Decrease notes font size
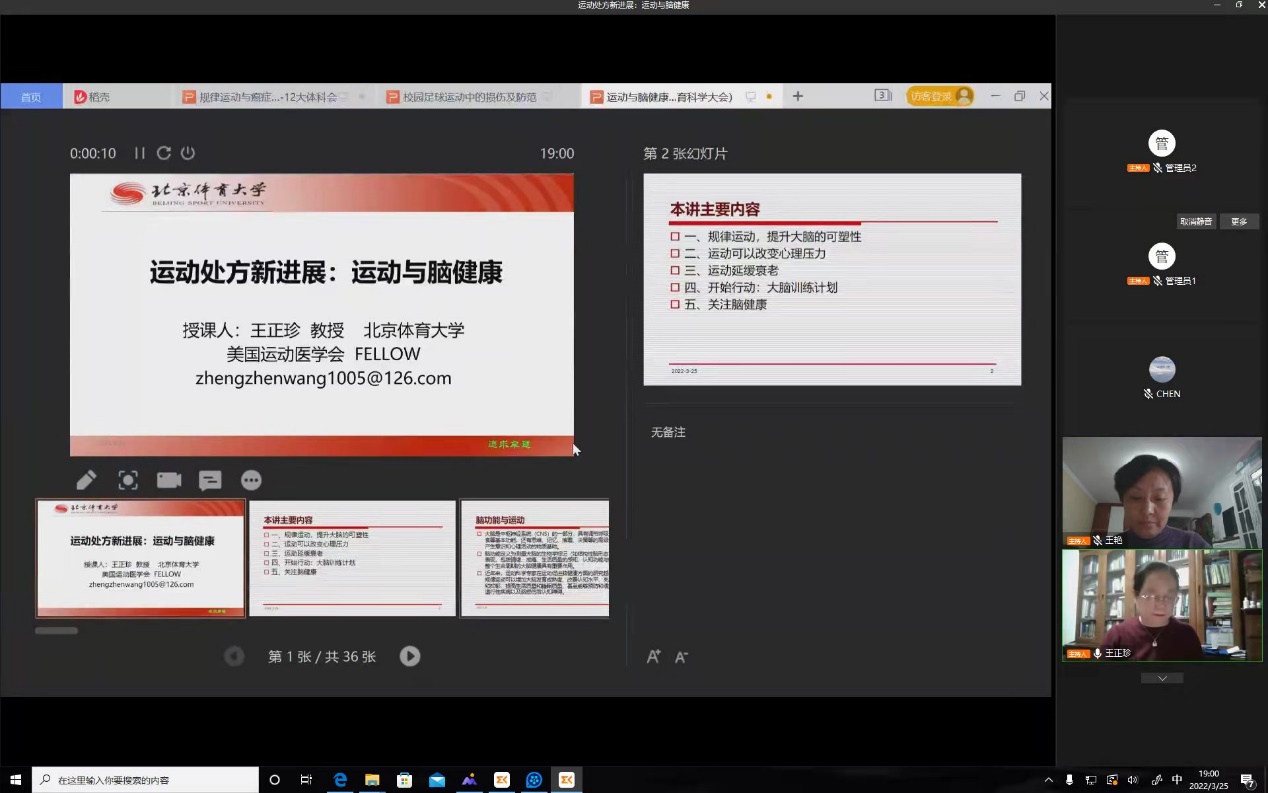Image resolution: width=1268 pixels, height=793 pixels. (681, 657)
